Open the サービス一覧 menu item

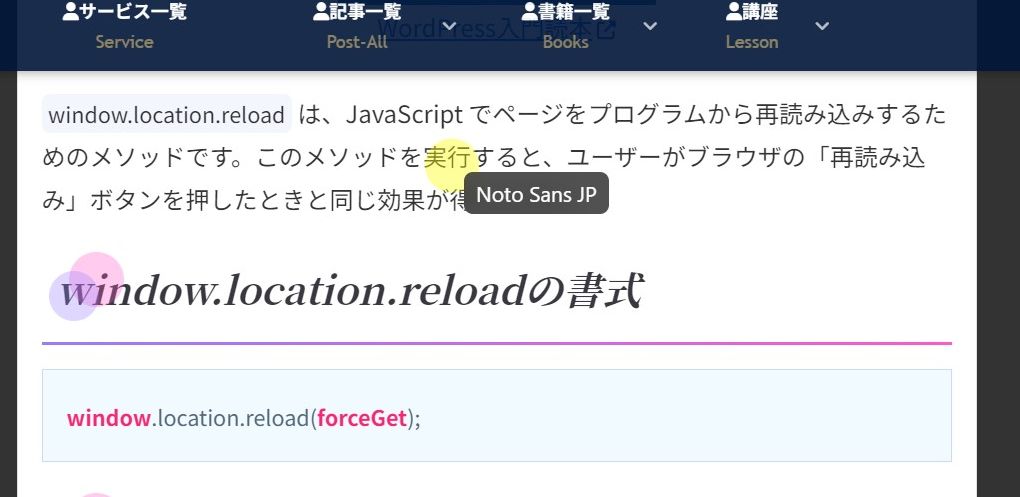point(133,12)
